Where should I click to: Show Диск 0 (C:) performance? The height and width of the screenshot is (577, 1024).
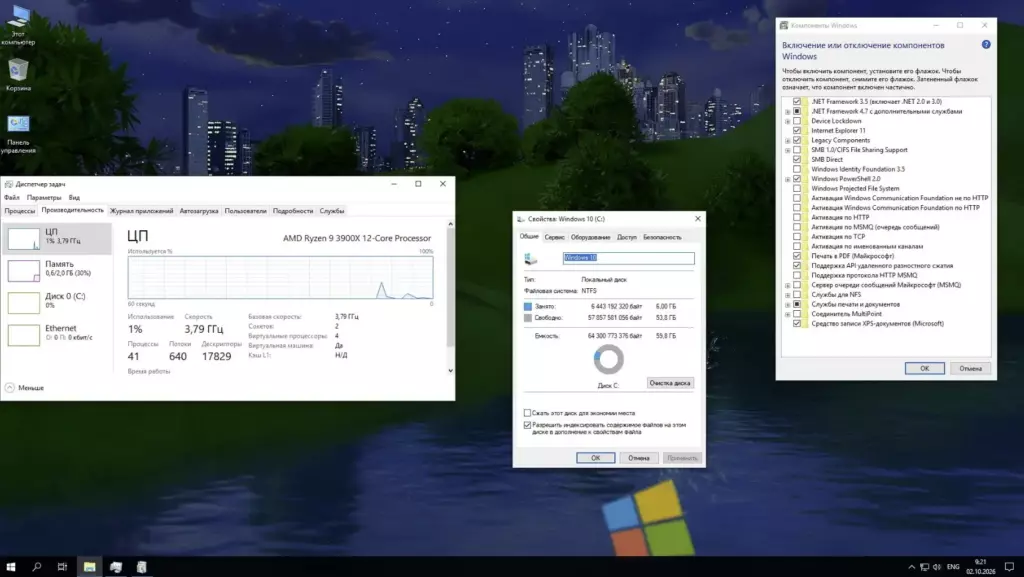[x=57, y=302]
